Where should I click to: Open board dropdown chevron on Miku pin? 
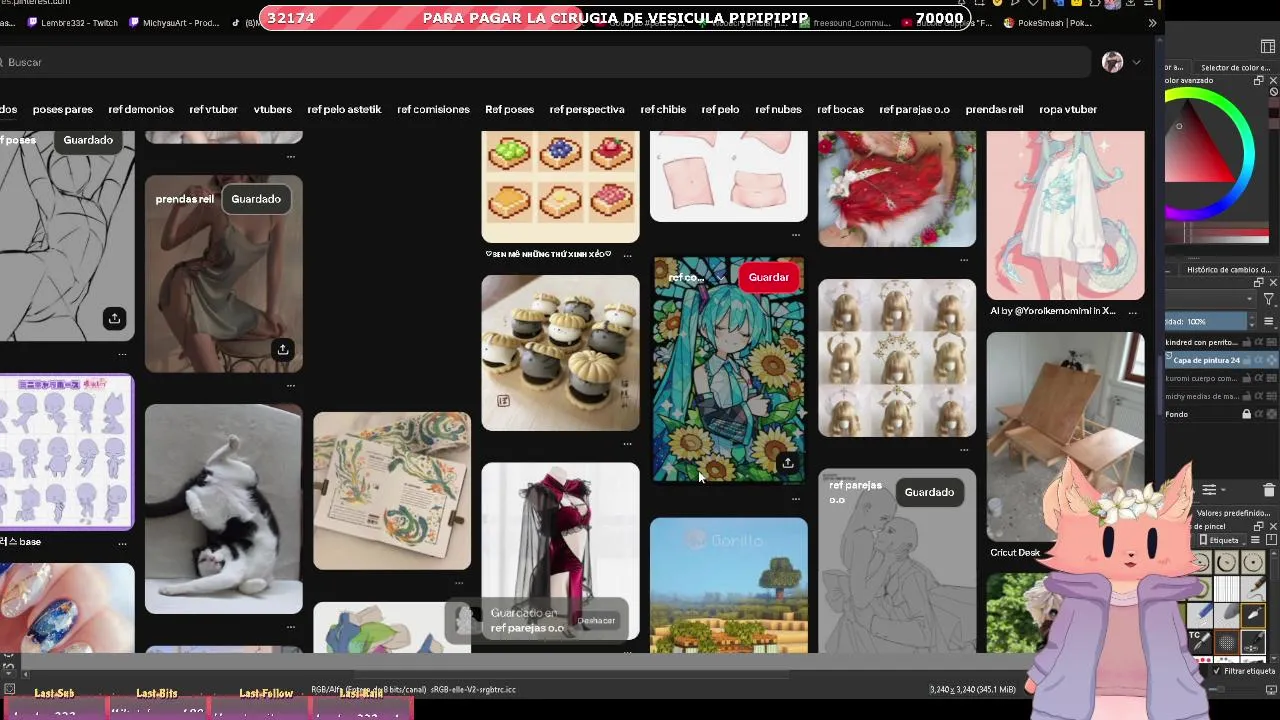click(720, 278)
